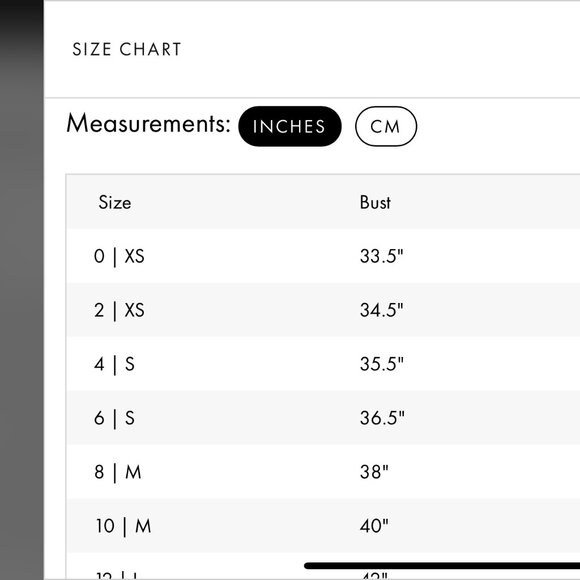
Task: Click the horizontal scroll bar at bottom
Action: pos(442,566)
